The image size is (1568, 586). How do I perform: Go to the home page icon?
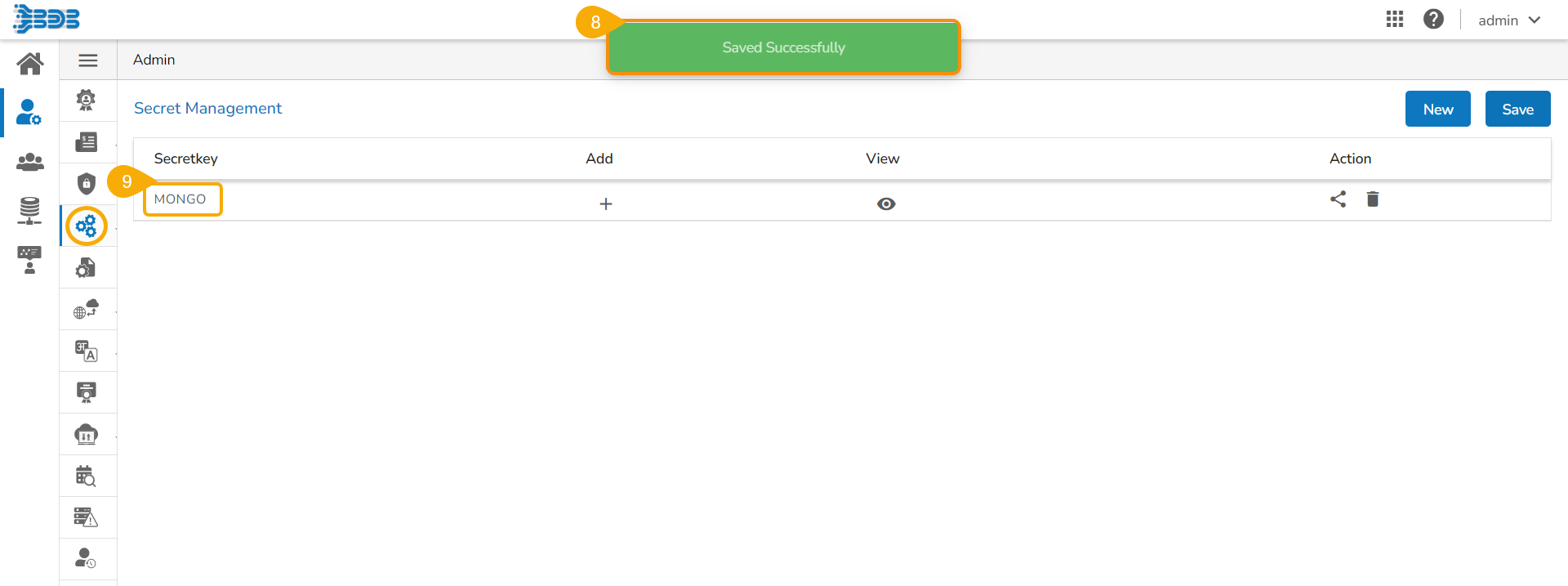coord(30,63)
